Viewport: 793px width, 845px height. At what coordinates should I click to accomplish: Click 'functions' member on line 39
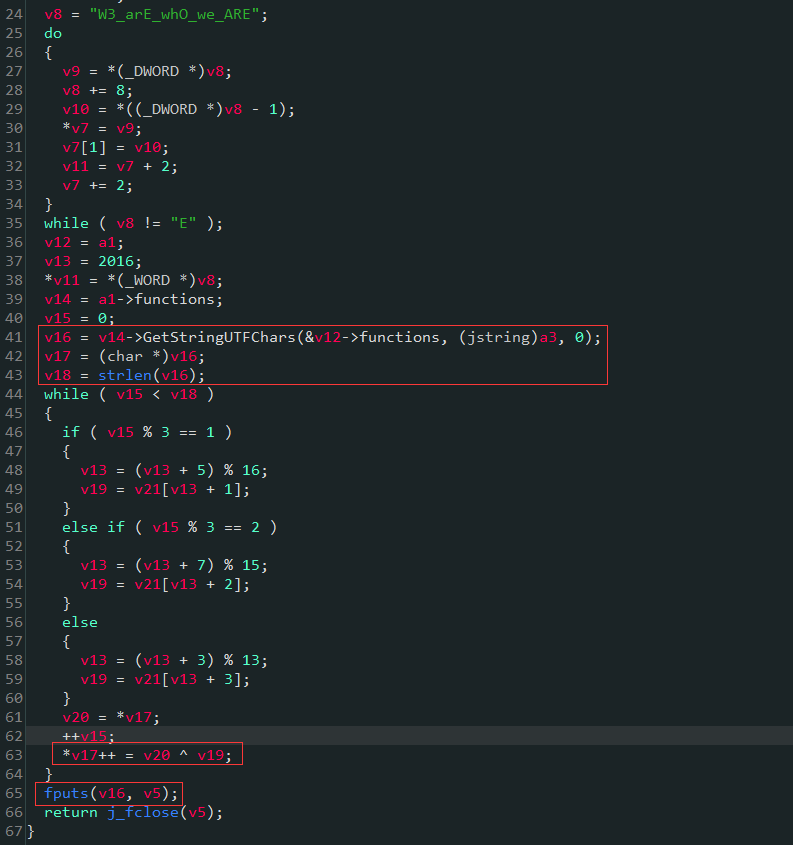(174, 299)
